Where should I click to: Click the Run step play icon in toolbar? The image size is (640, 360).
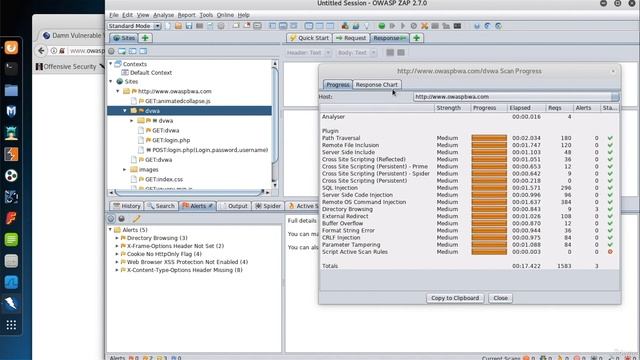tap(392, 26)
